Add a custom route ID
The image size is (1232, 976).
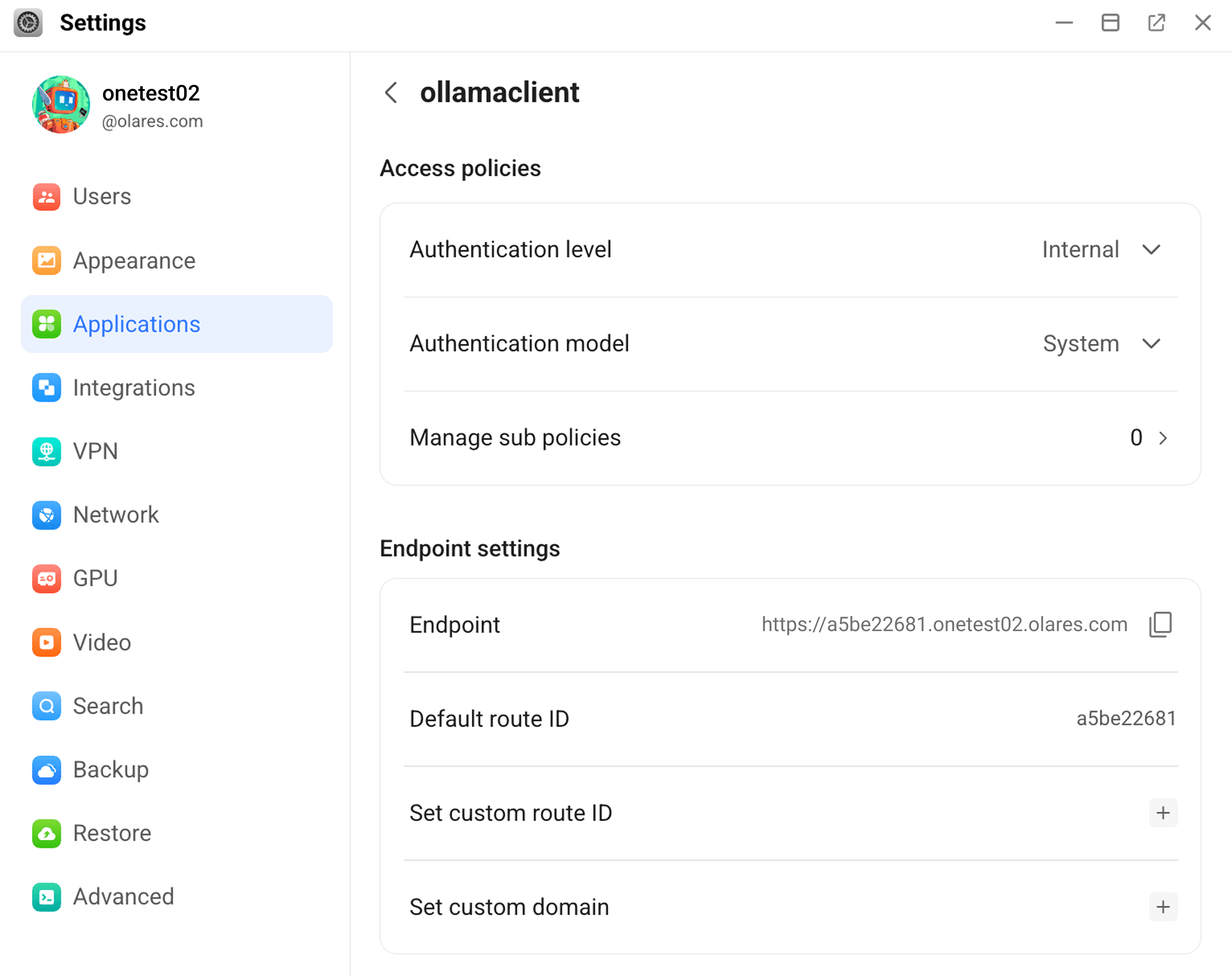coord(1163,812)
